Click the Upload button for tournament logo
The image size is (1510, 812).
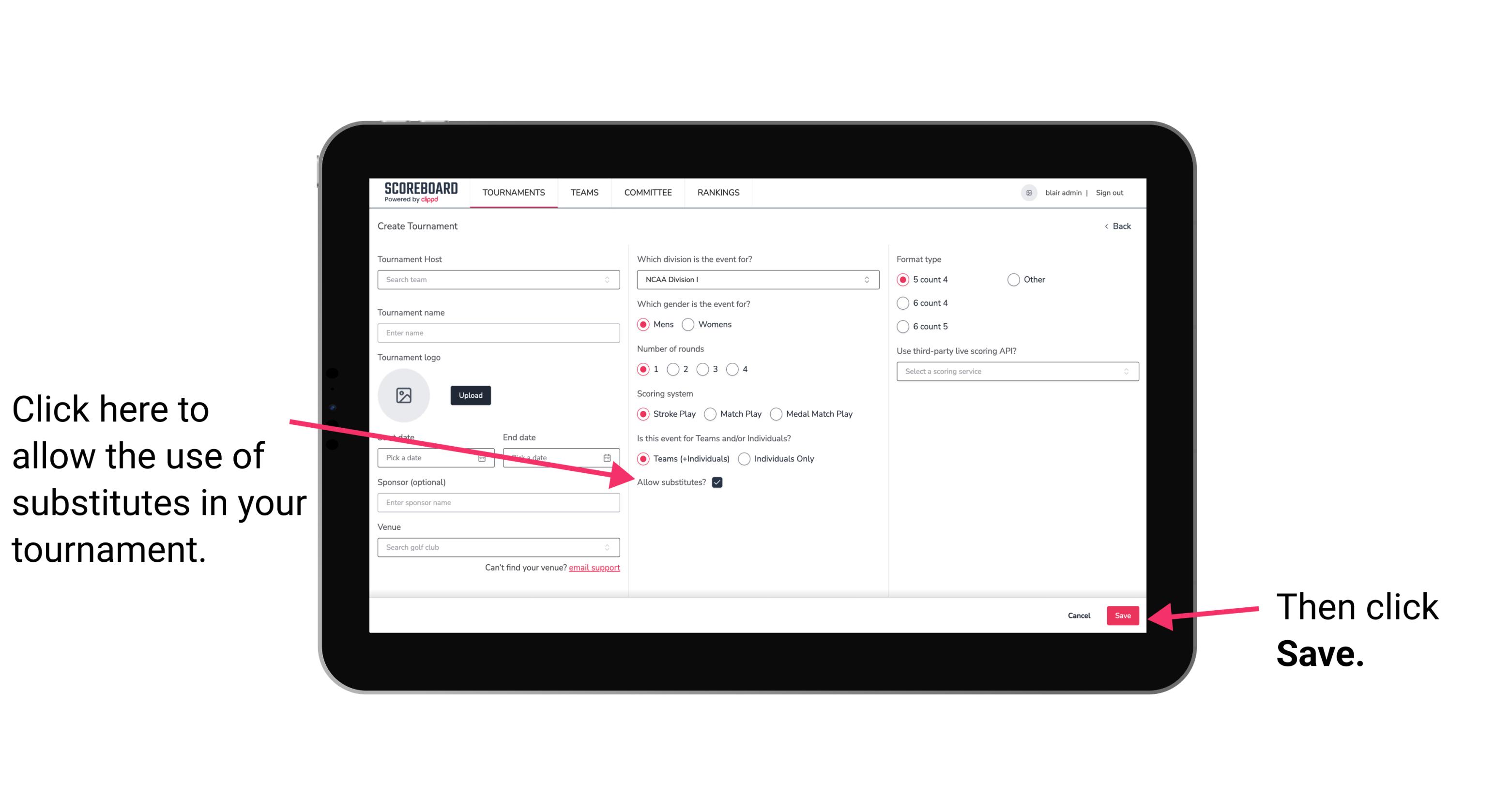469,395
